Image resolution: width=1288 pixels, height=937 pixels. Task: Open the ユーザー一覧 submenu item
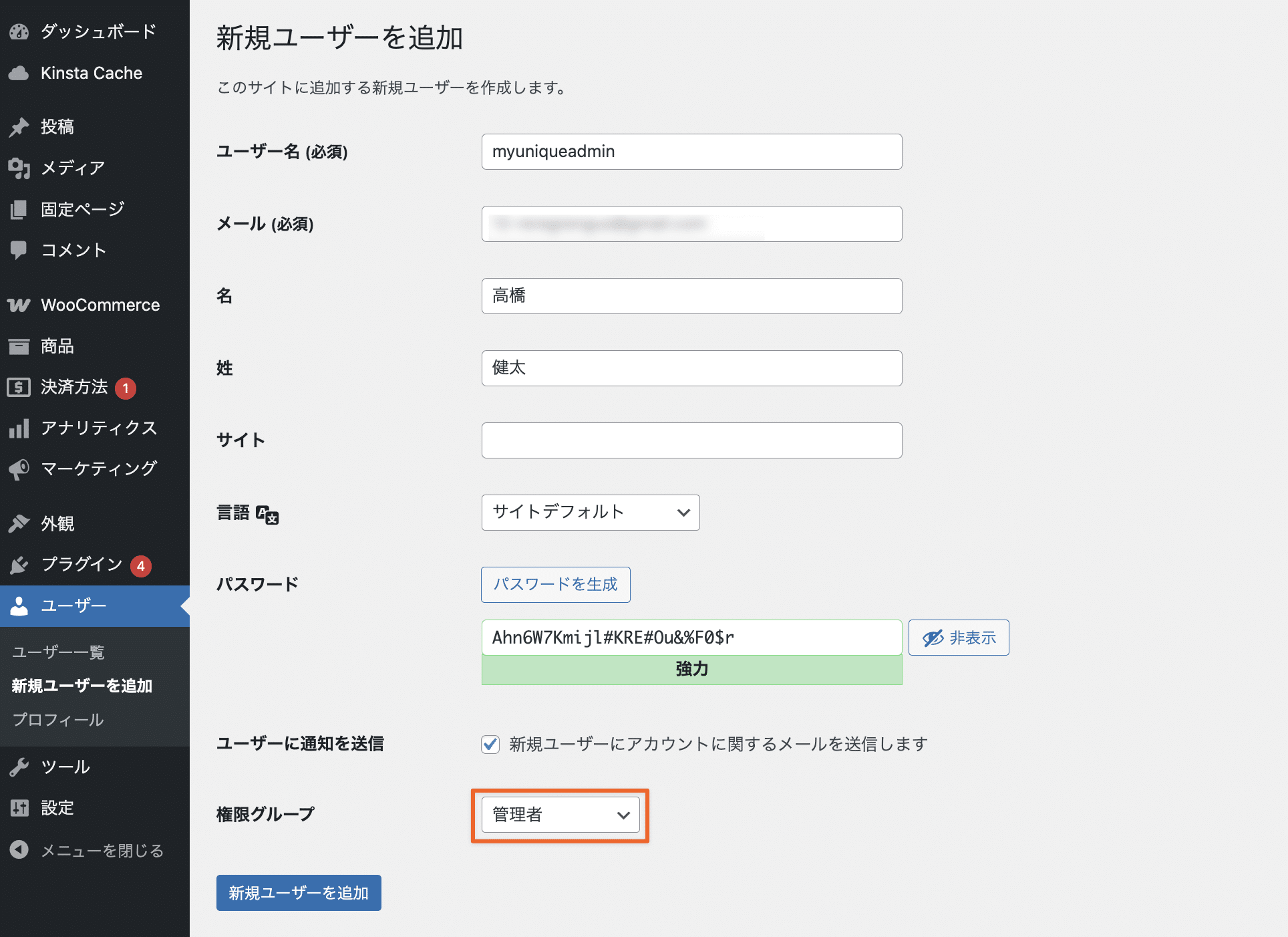(x=59, y=652)
